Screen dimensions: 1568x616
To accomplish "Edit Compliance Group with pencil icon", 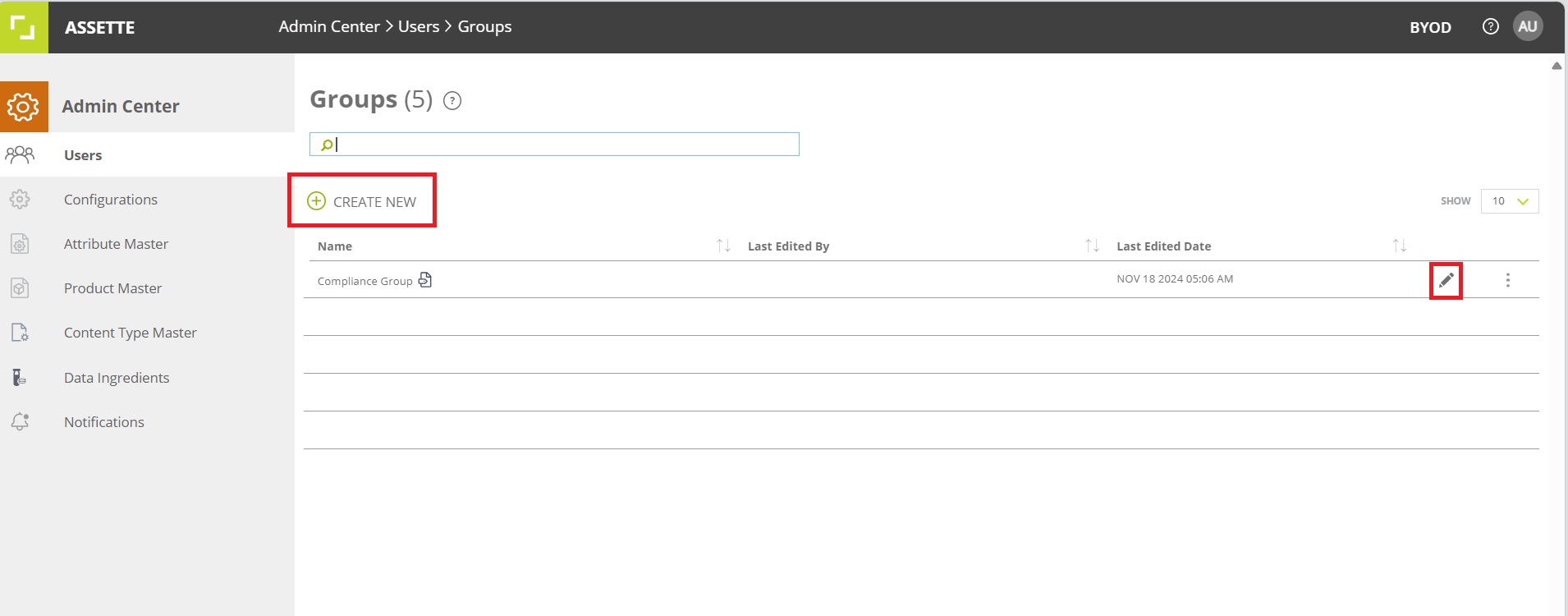I will coord(1446,281).
